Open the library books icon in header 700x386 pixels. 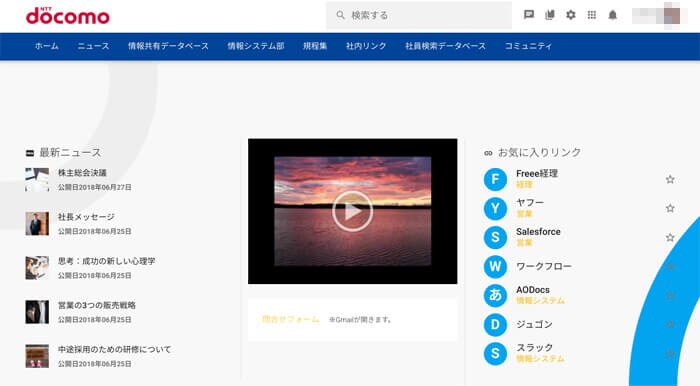click(550, 15)
